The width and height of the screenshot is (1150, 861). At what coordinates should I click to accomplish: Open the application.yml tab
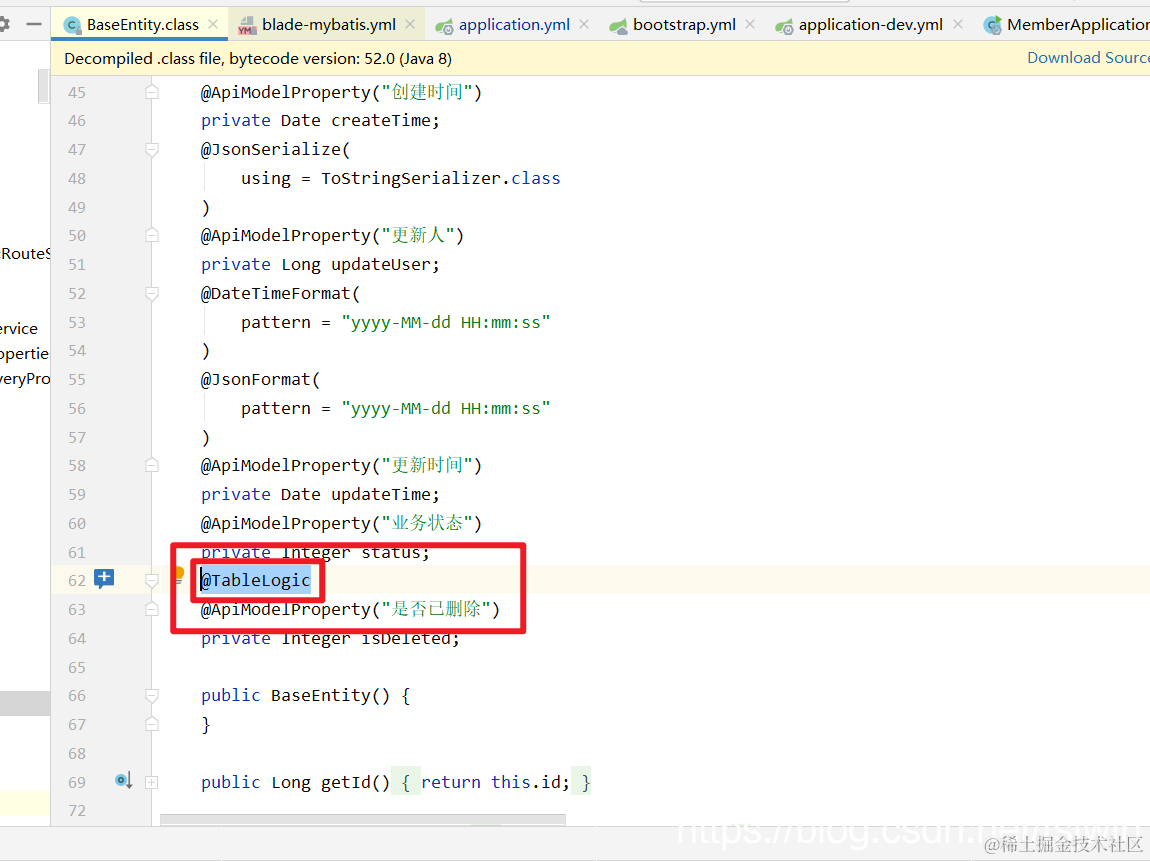[x=514, y=25]
